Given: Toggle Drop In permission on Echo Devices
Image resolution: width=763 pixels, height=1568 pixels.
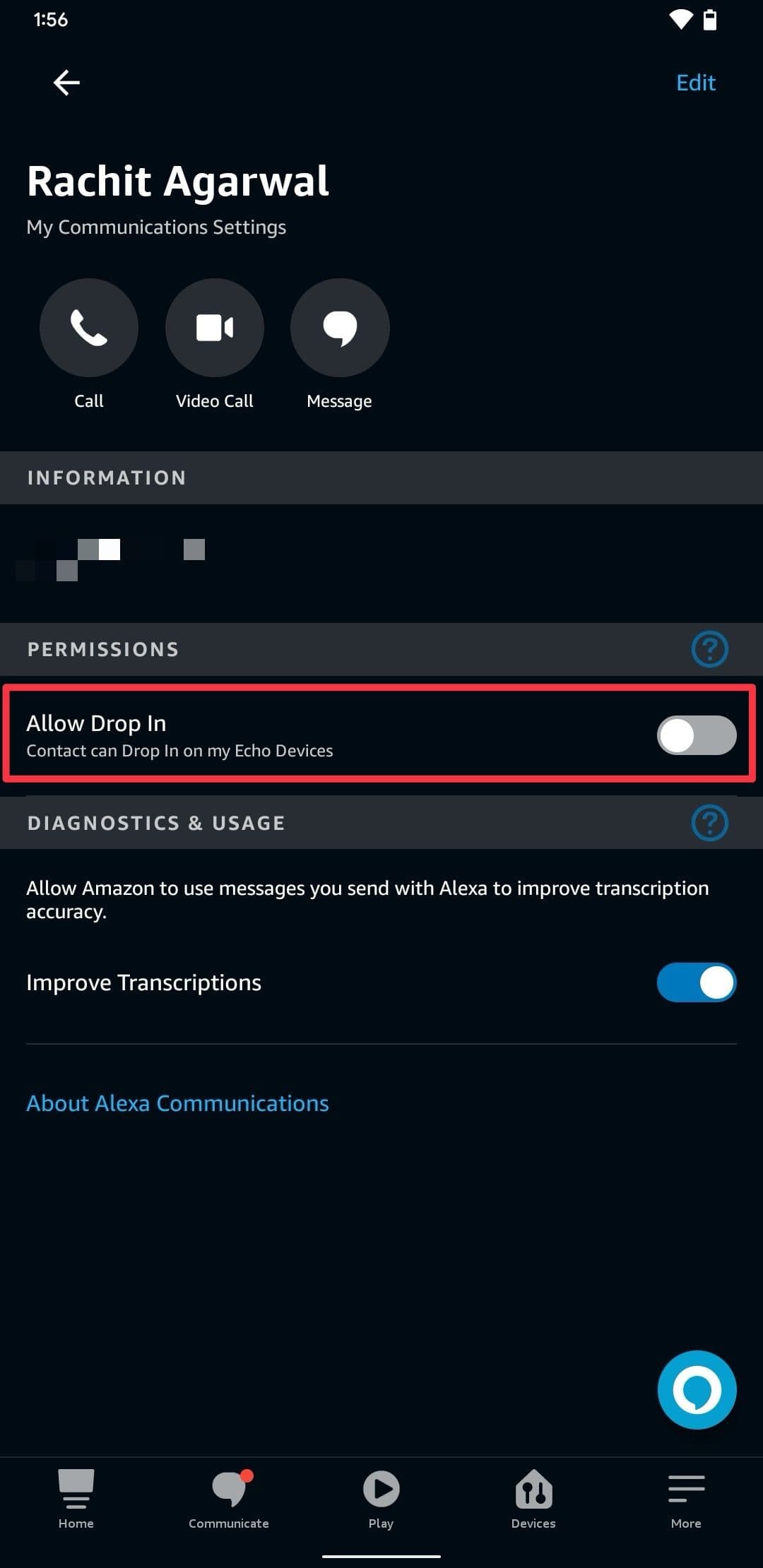Looking at the screenshot, I should pos(696,735).
